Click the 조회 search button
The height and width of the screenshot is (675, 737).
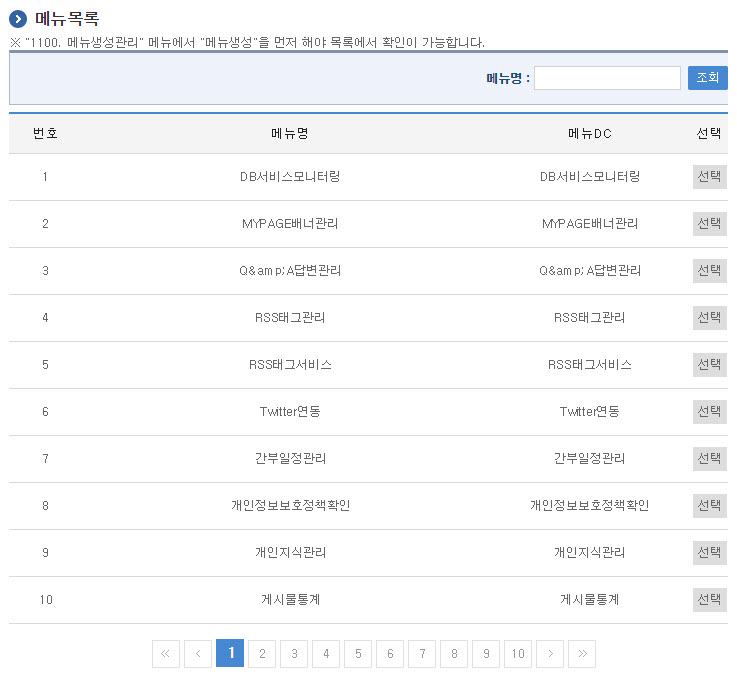[x=707, y=78]
